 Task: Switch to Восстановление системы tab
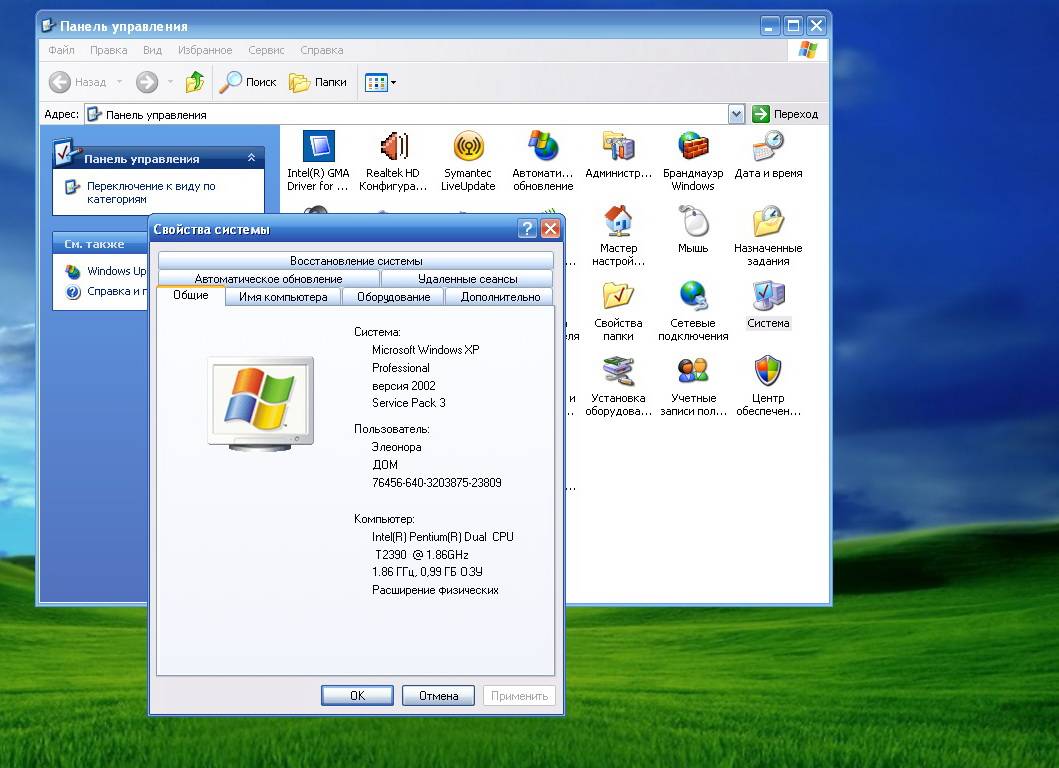(x=356, y=261)
